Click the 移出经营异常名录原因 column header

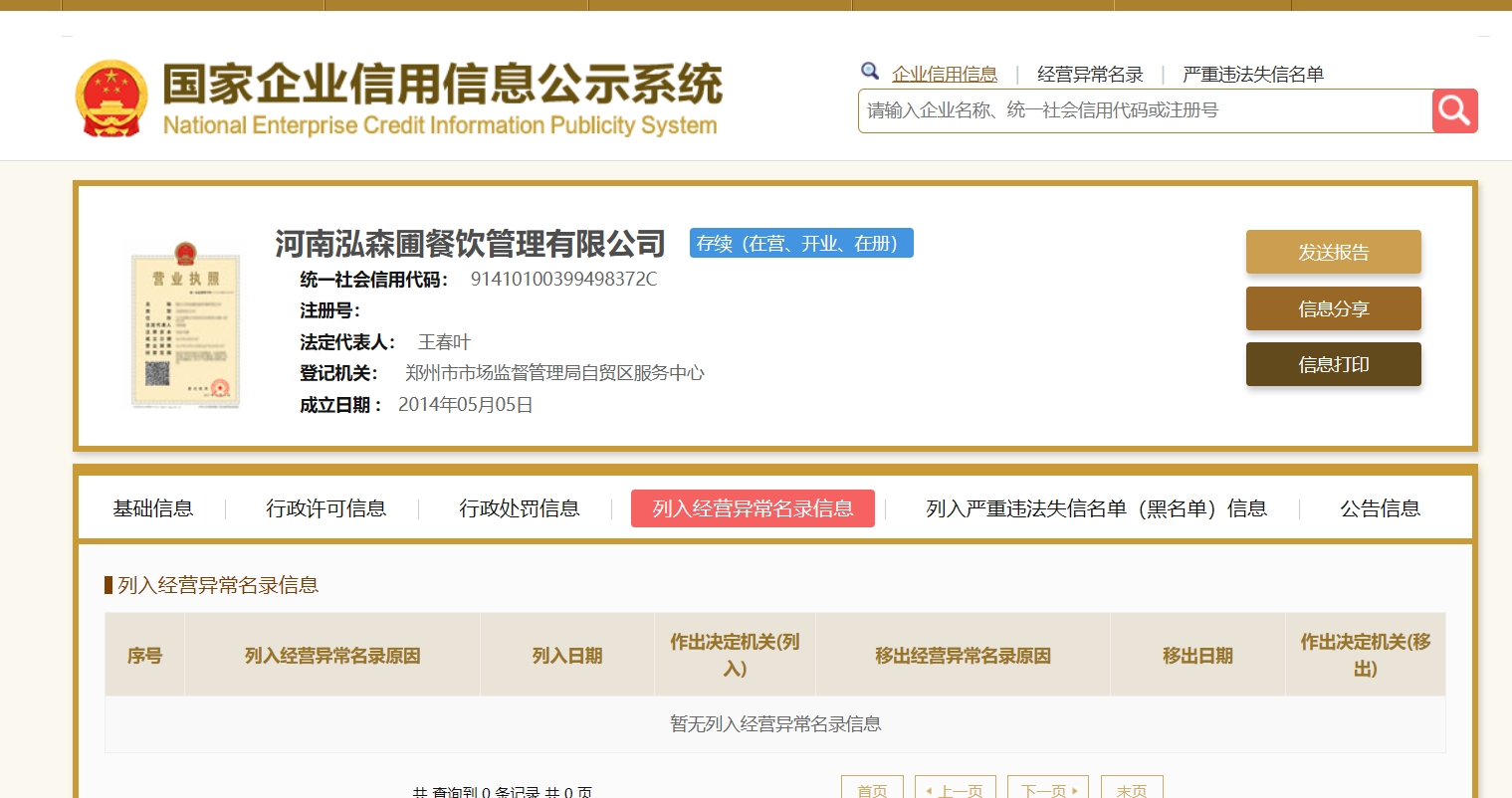tap(963, 656)
